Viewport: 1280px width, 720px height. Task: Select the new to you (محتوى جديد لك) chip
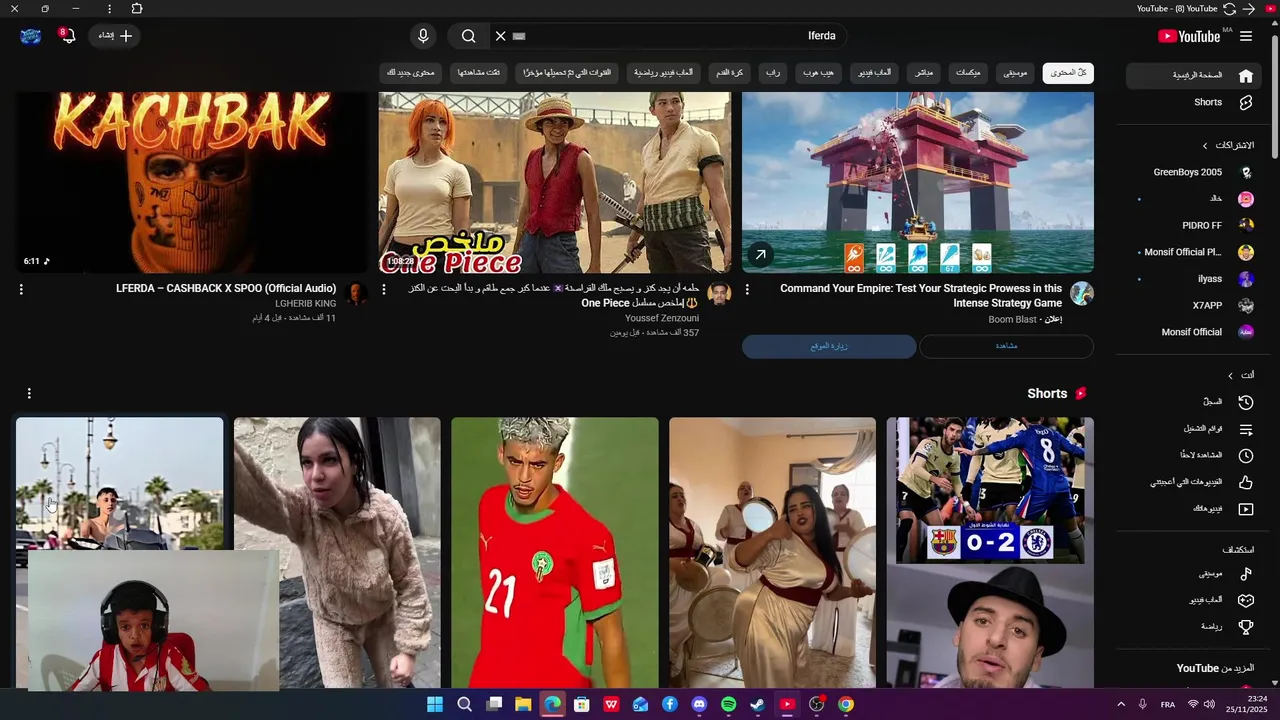412,73
